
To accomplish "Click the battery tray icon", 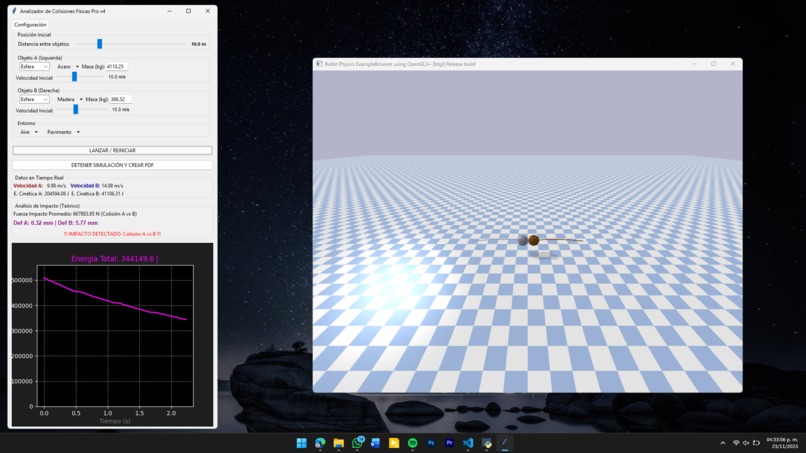I will (x=756, y=443).
